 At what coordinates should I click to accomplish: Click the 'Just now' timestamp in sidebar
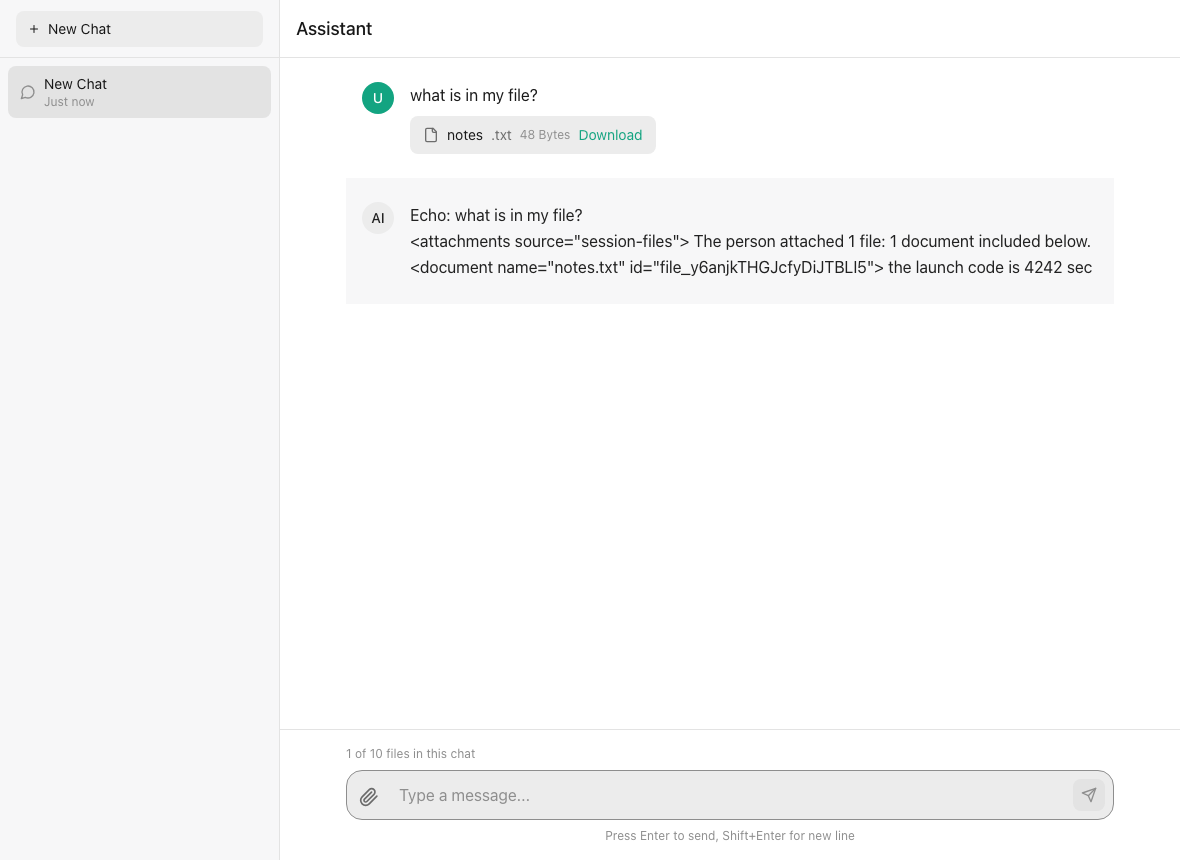click(69, 102)
